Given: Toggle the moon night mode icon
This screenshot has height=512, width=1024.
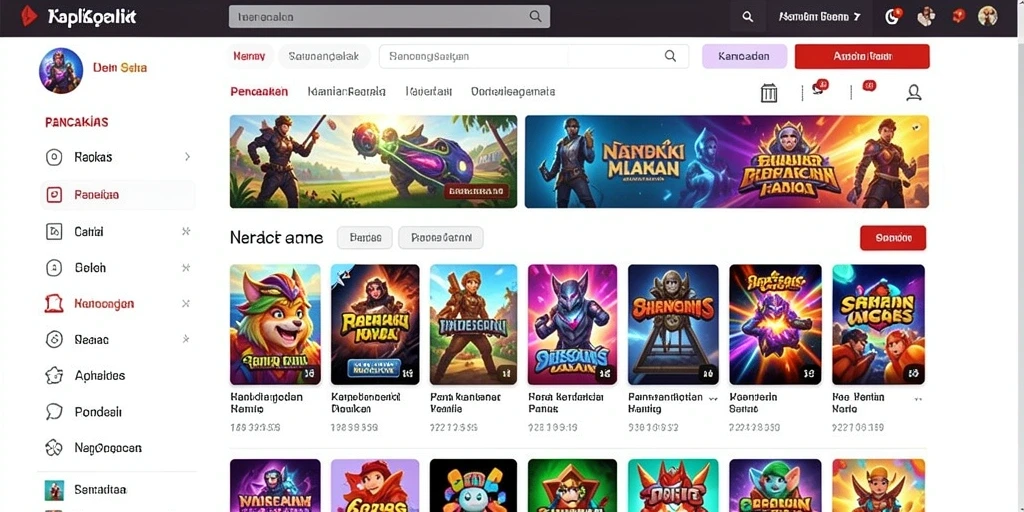Looking at the screenshot, I should [x=893, y=16].
